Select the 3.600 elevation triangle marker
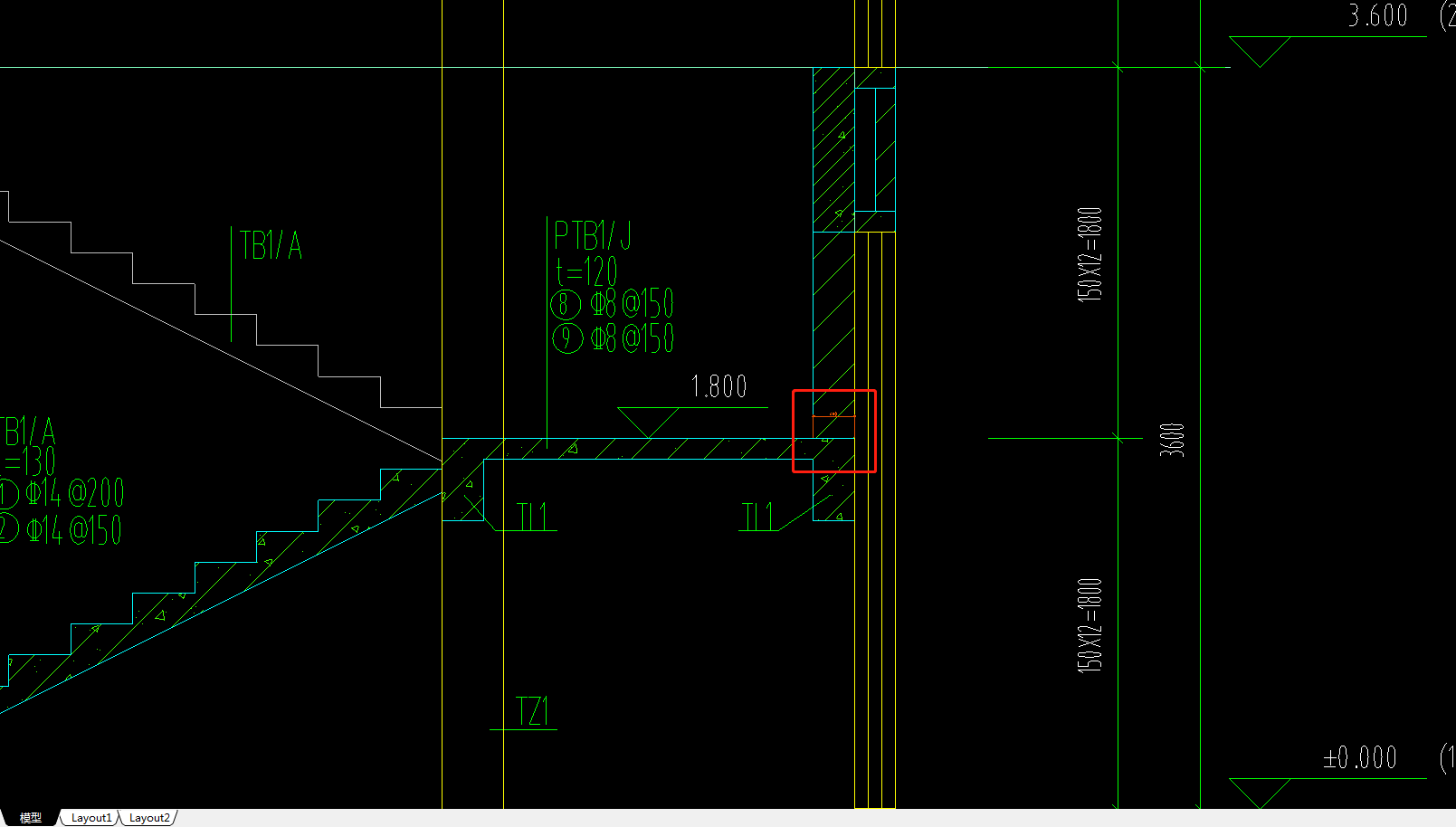The height and width of the screenshot is (827, 1456). point(1260,52)
